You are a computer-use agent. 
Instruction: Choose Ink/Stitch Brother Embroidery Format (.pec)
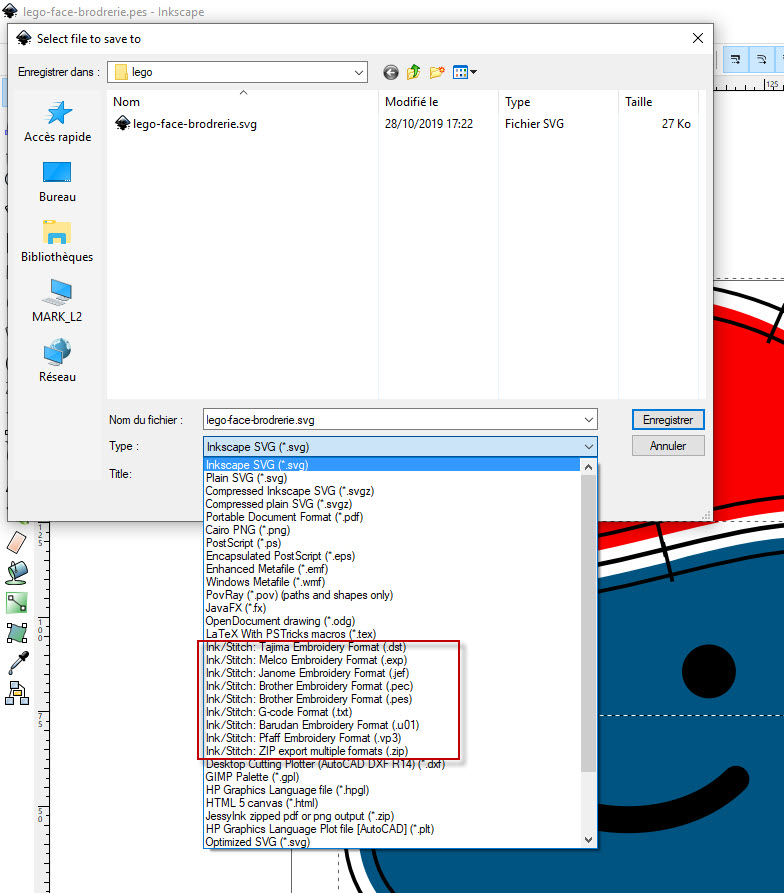tap(392, 686)
